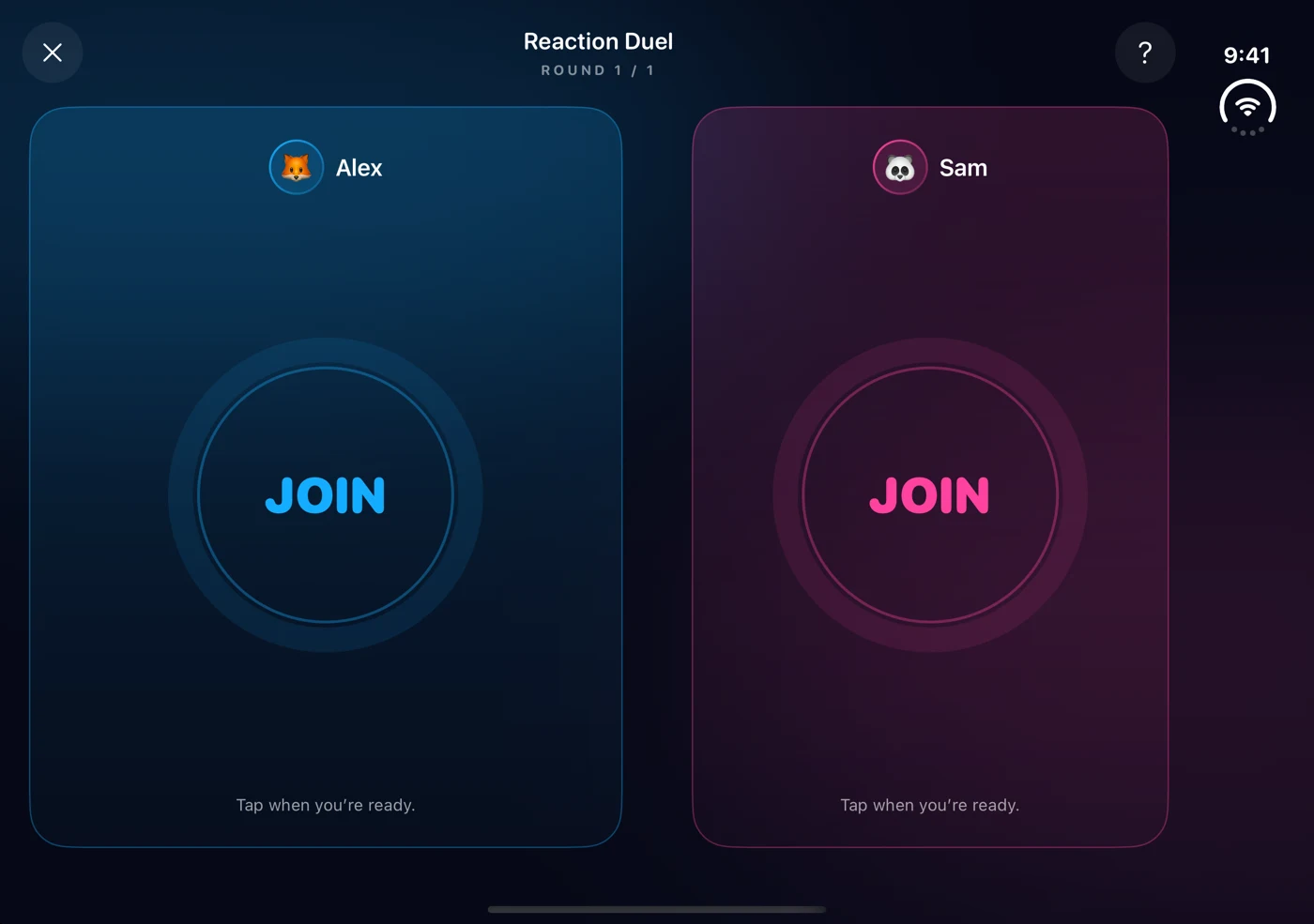Click the player name "Sam"

coord(963,168)
